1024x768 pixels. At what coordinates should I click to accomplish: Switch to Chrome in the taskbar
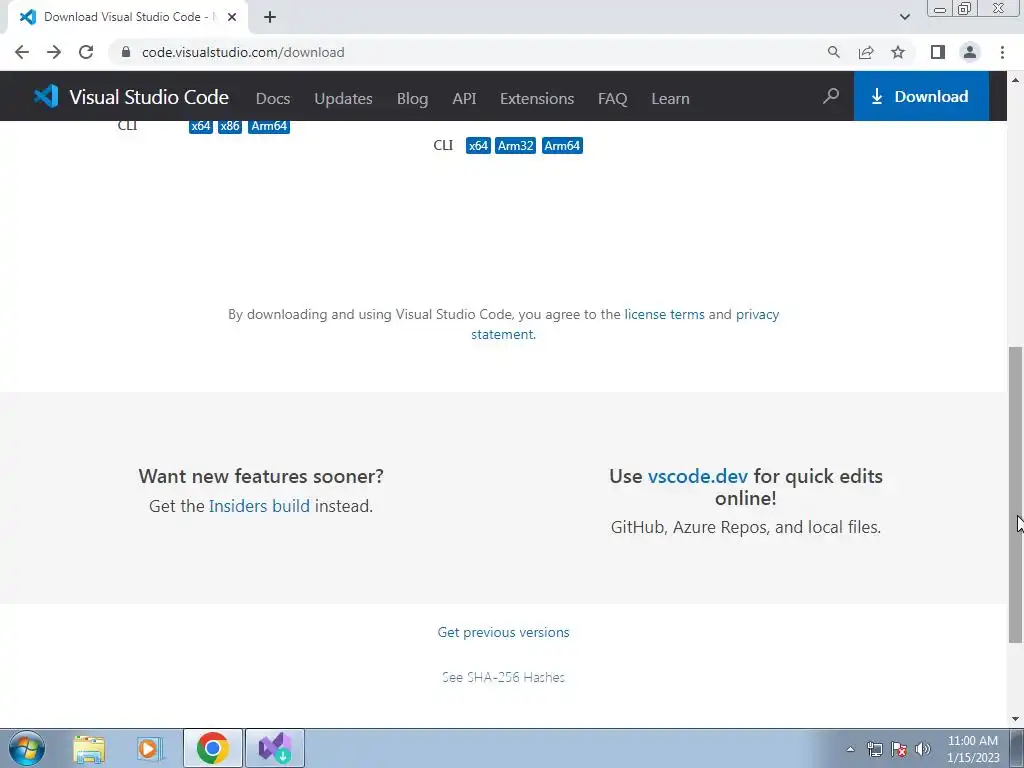(212, 748)
